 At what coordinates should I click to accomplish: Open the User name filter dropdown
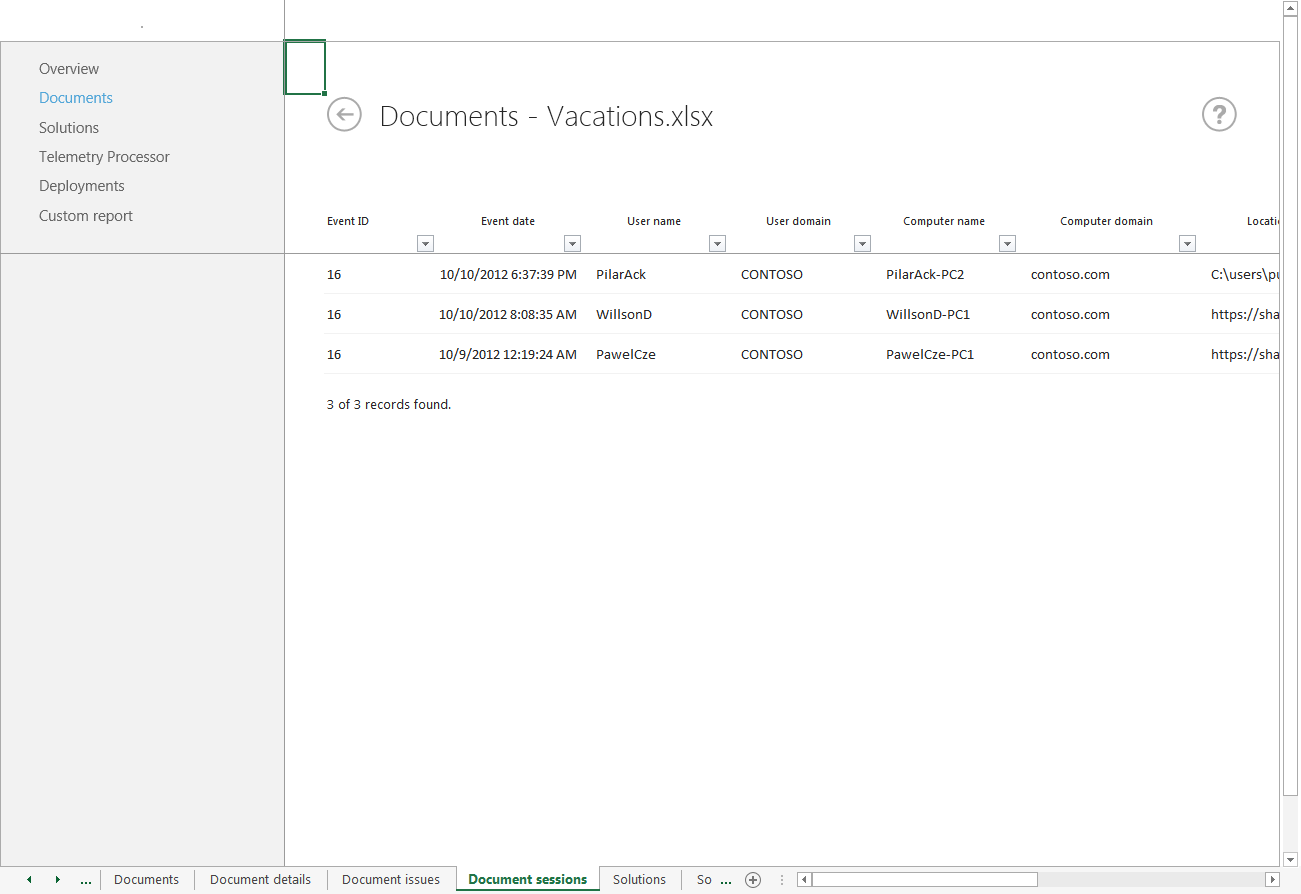(717, 243)
